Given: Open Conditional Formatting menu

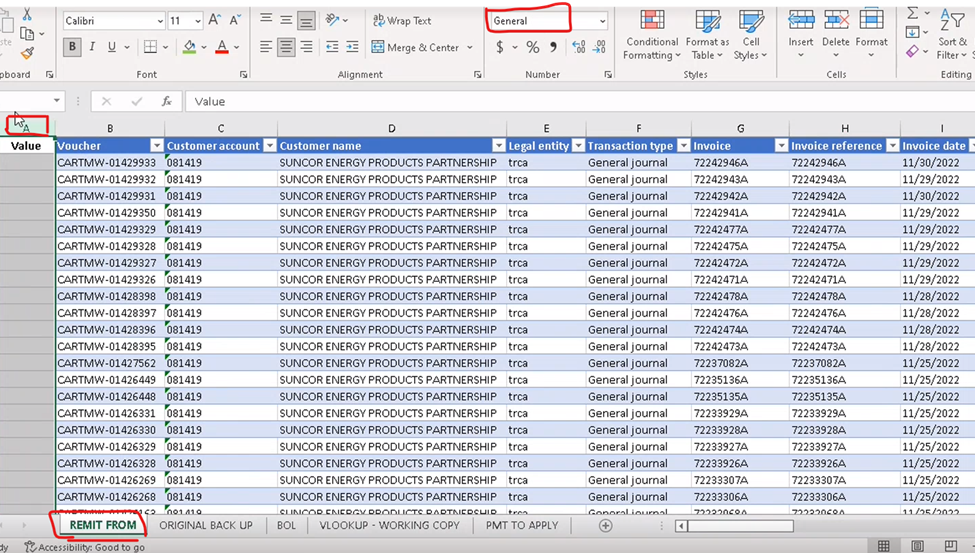Looking at the screenshot, I should coord(652,35).
